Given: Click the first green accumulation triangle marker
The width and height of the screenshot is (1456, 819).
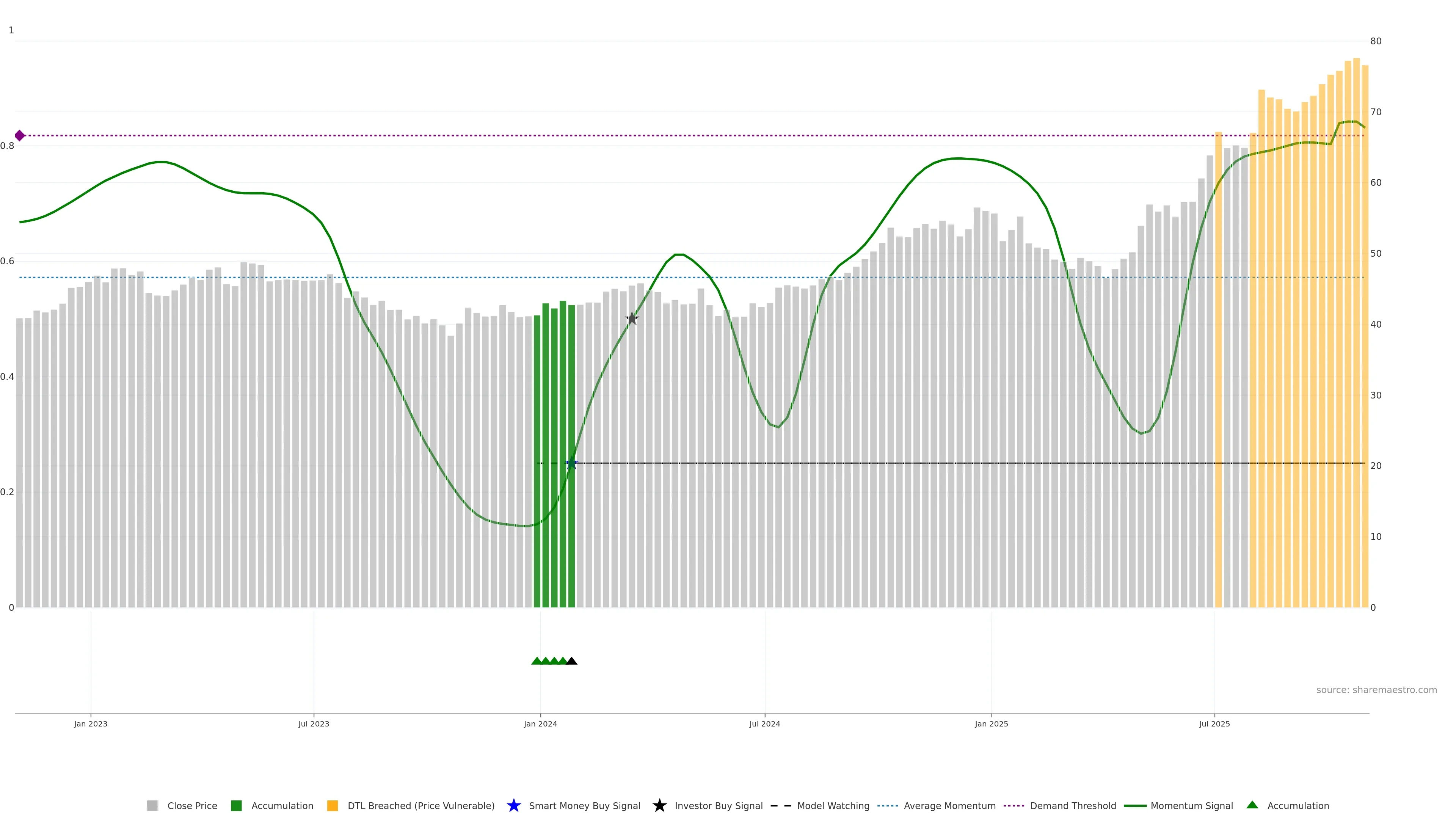Looking at the screenshot, I should (x=537, y=661).
